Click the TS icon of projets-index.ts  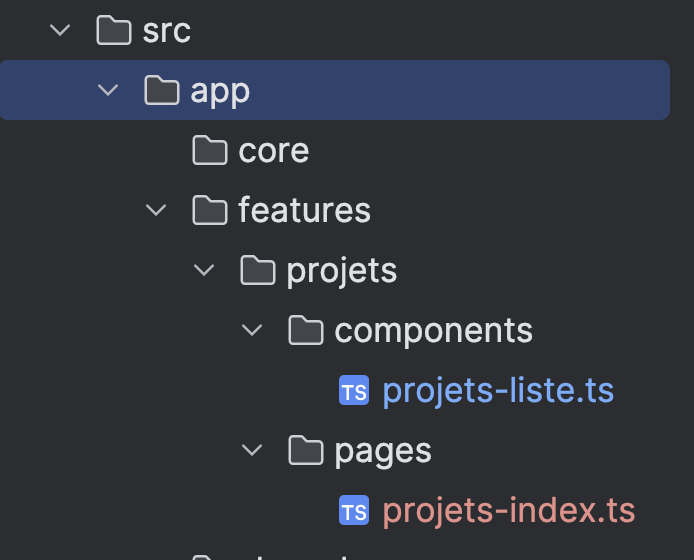coord(354,511)
